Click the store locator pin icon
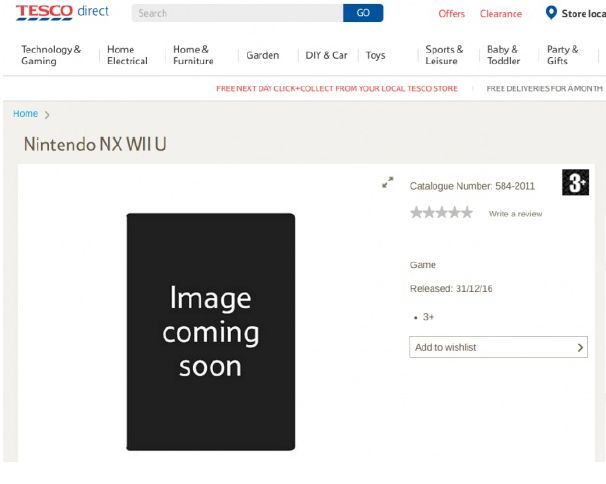Image resolution: width=606 pixels, height=484 pixels. point(550,13)
